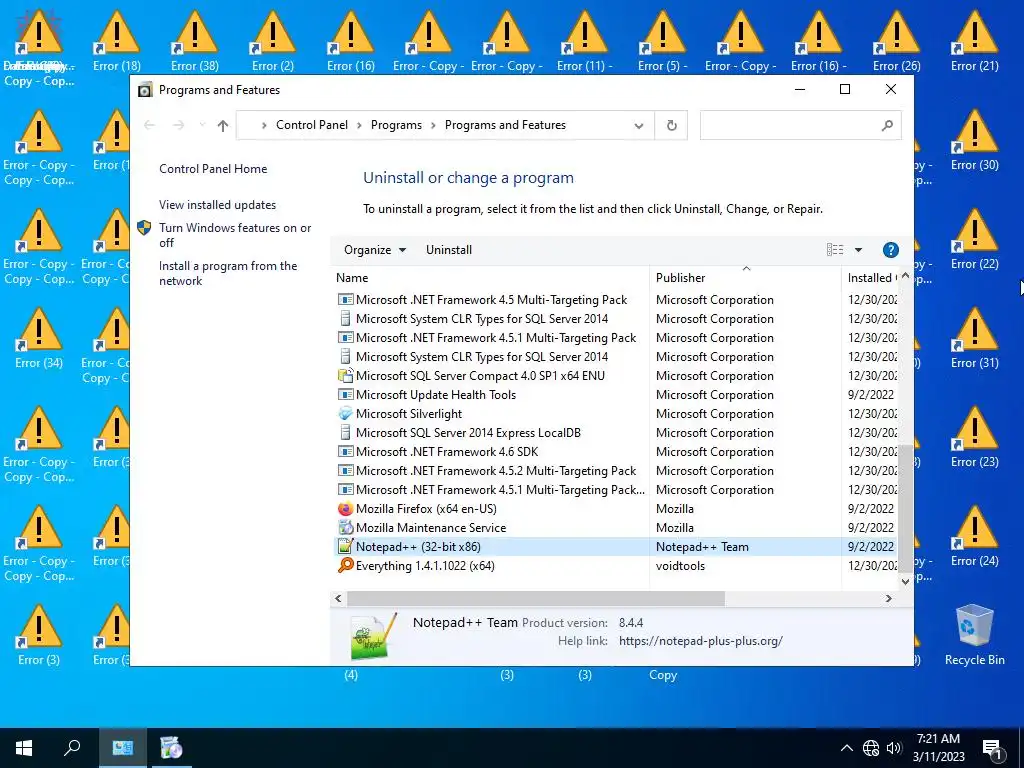Open the network icon in system tray

pyautogui.click(x=871, y=748)
